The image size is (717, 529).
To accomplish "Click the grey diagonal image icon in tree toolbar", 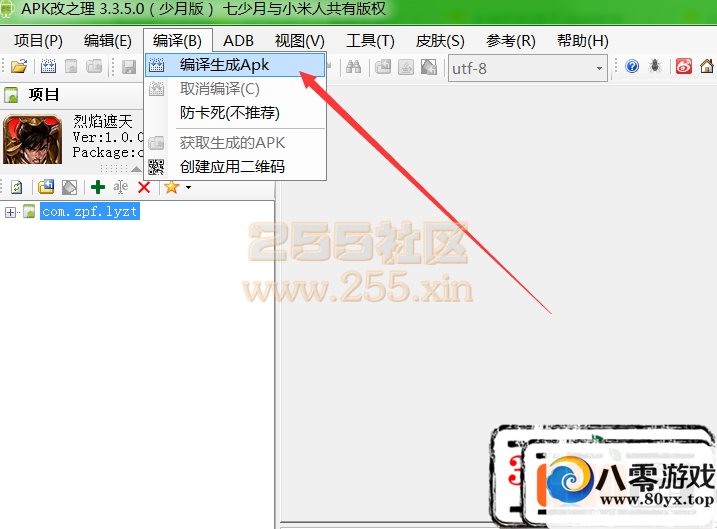I will click(x=69, y=187).
